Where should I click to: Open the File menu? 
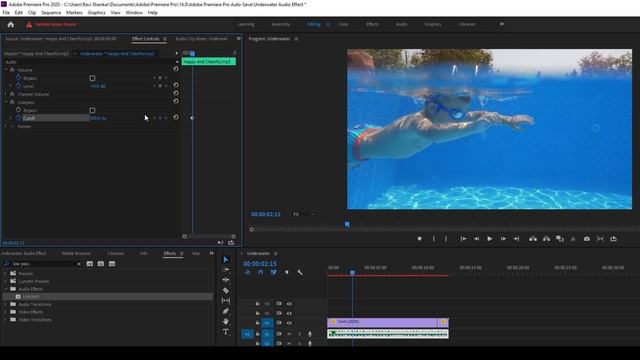click(6, 13)
